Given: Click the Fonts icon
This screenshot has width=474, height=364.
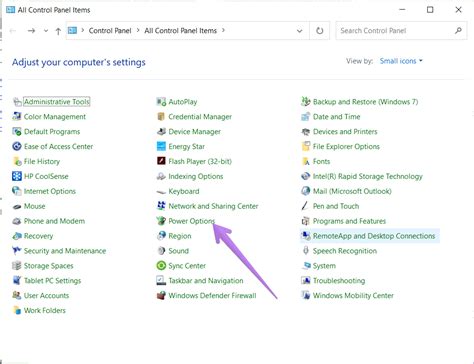Looking at the screenshot, I should [306, 161].
